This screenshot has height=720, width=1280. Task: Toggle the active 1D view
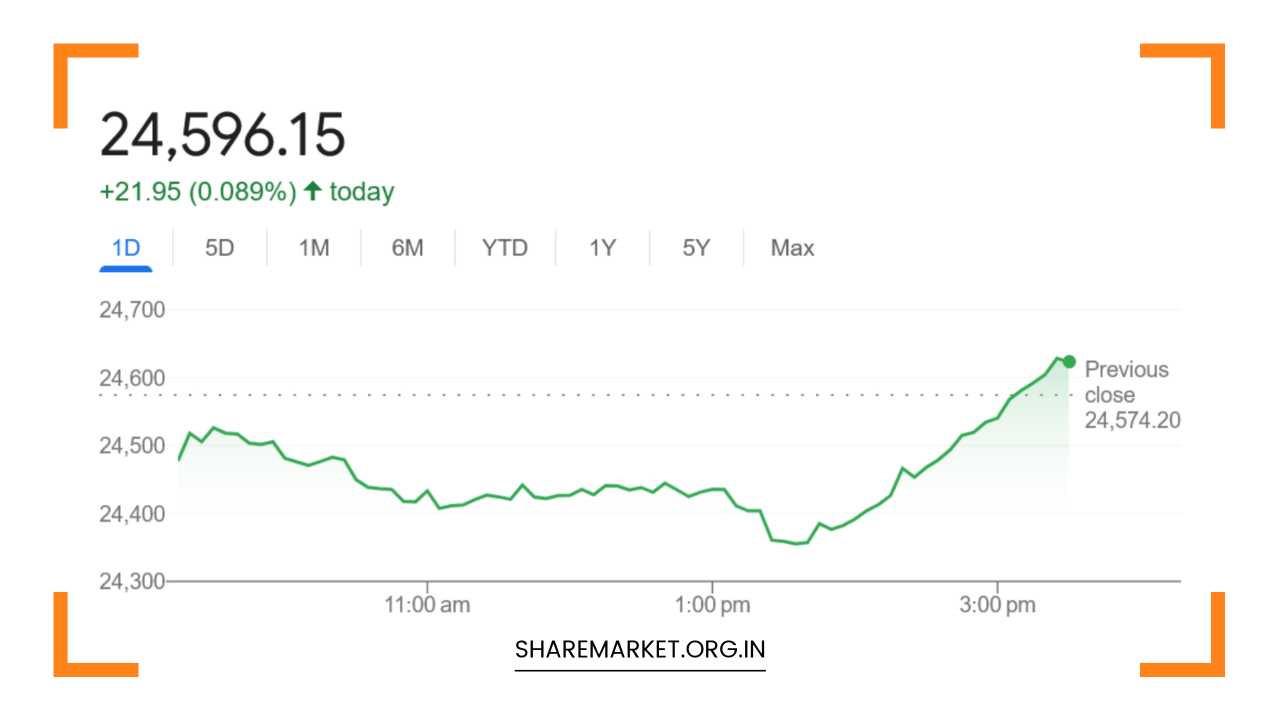pyautogui.click(x=126, y=247)
